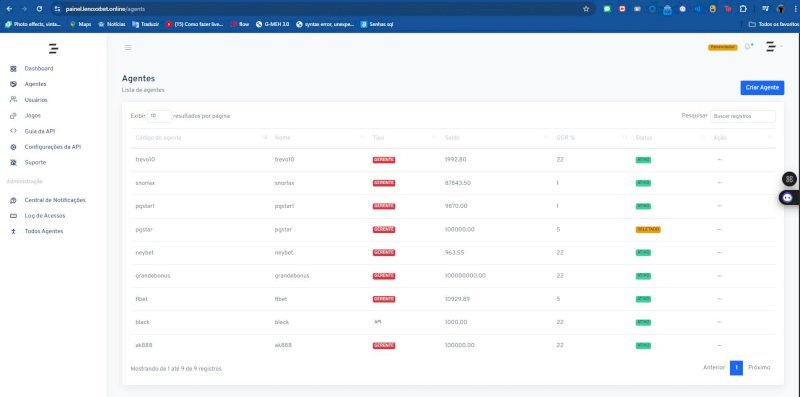Image resolution: width=800 pixels, height=397 pixels.
Task: Focus the Buscar registros search field
Action: [x=743, y=116]
